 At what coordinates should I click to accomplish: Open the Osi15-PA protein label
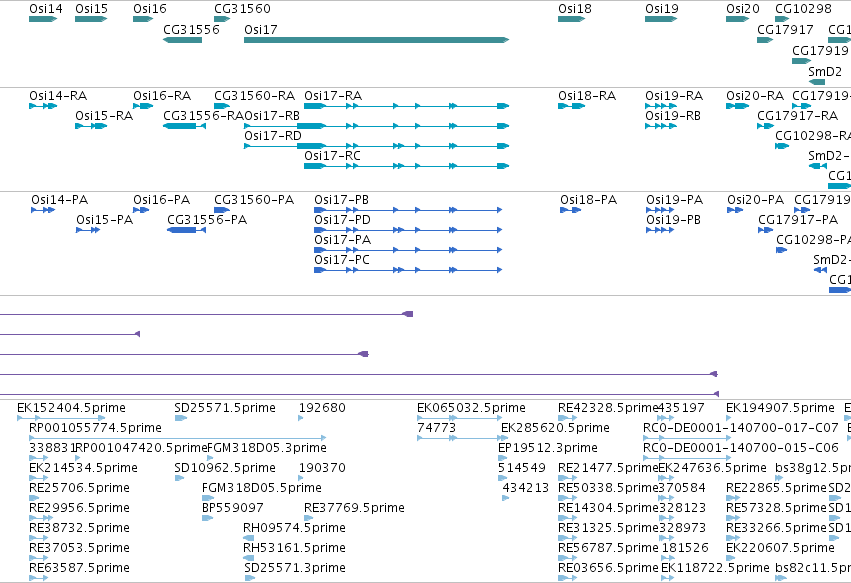(x=104, y=220)
